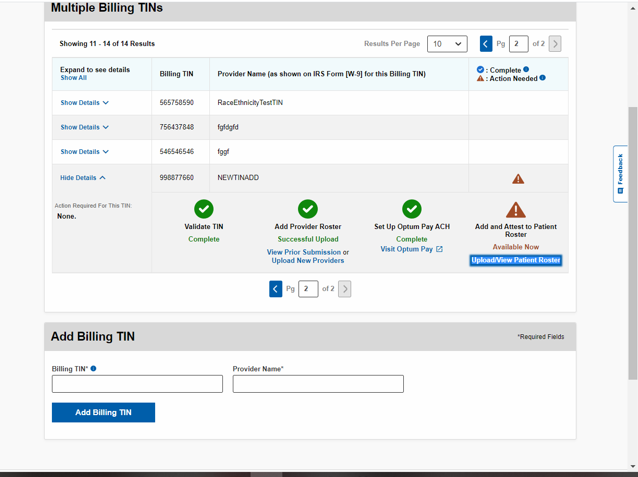Go to previous page using bottom arrow
The image size is (638, 477).
tap(276, 289)
